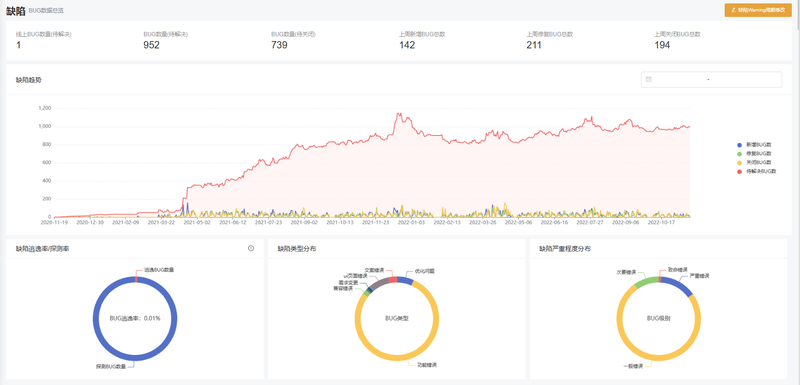Click the 194 last week closed BUG total
Screen dimensions: 800x385
click(662, 45)
